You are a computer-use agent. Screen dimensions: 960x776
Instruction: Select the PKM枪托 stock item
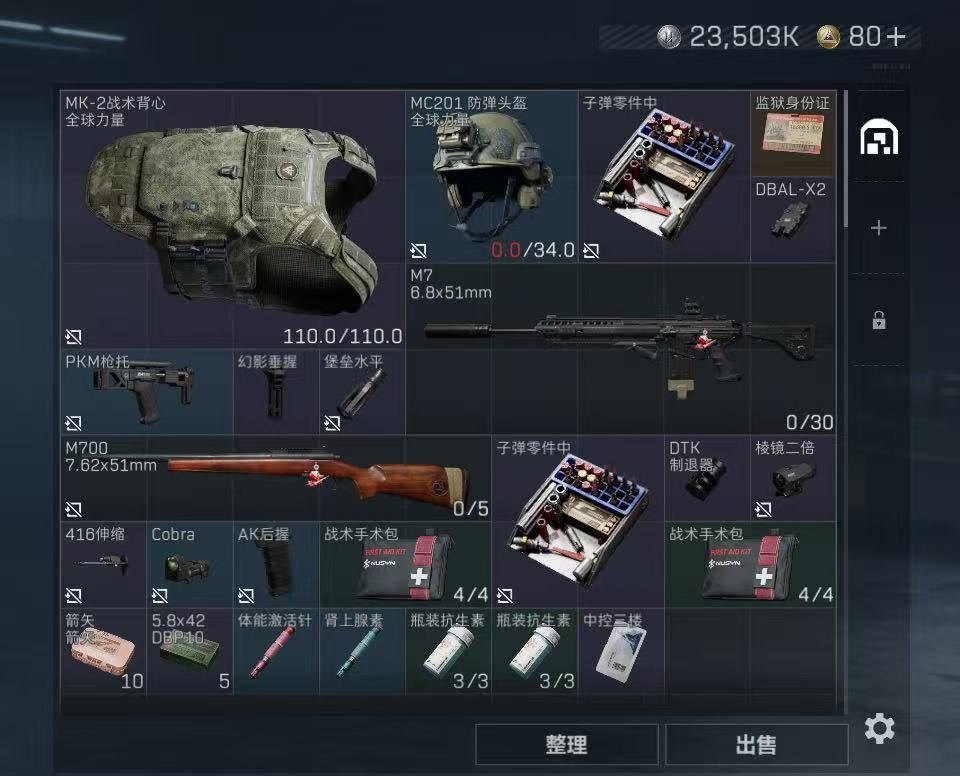146,392
